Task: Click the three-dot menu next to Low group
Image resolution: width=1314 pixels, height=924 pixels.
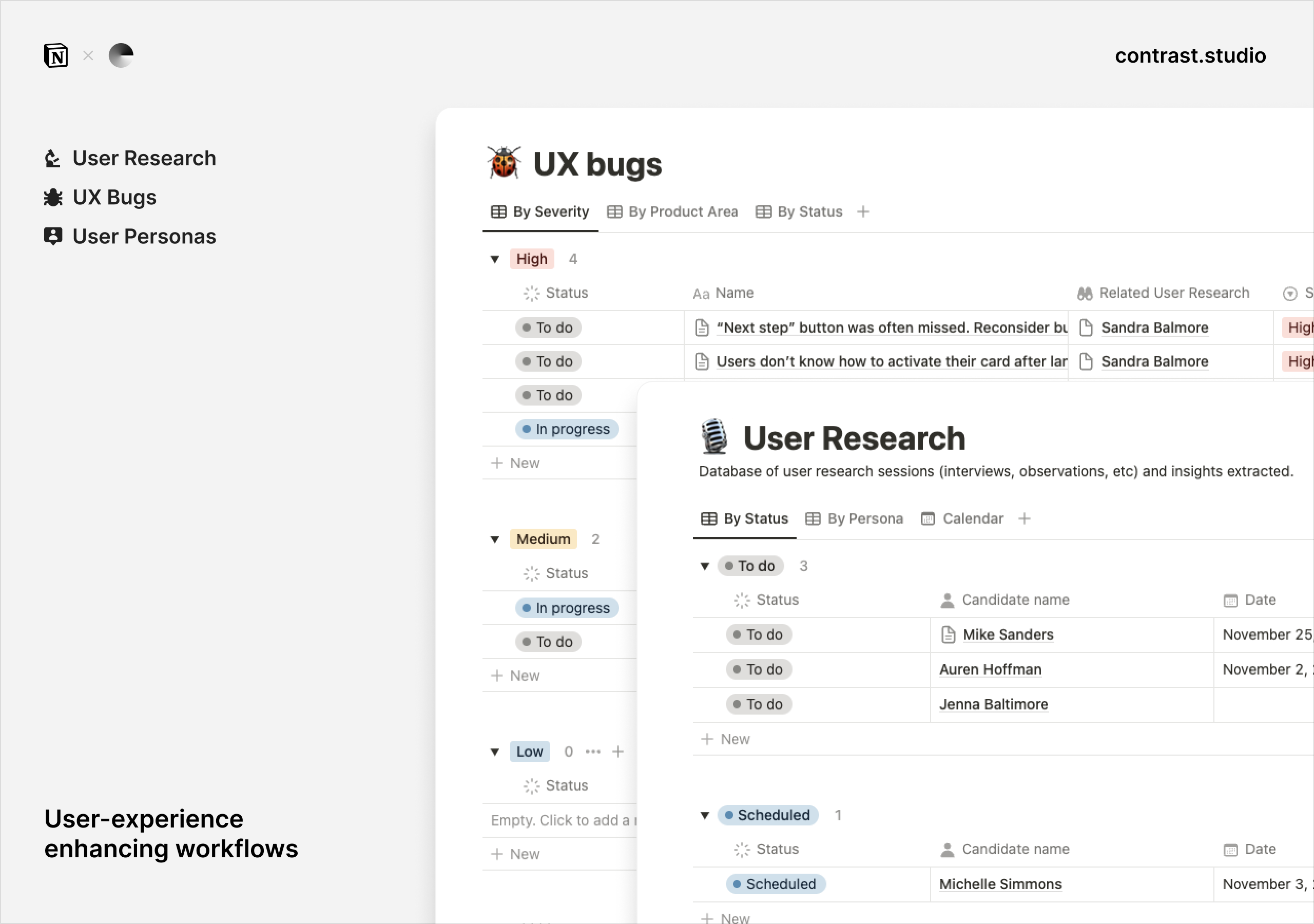Action: tap(593, 752)
